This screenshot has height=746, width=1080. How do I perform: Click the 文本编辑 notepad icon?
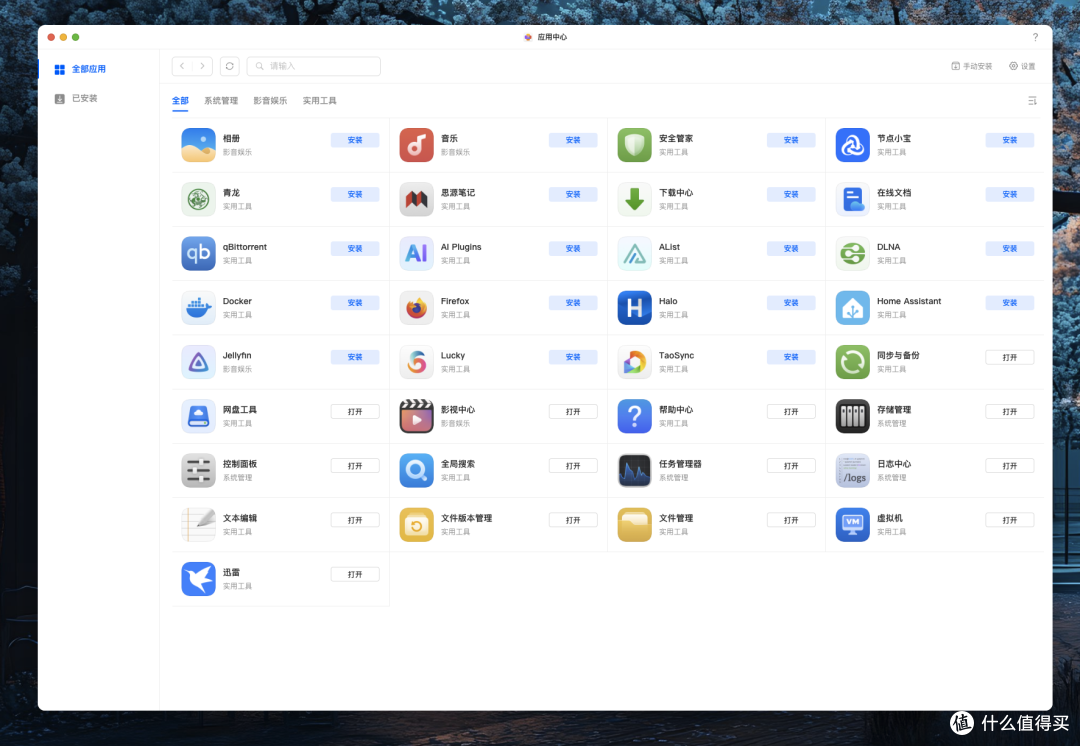(198, 525)
